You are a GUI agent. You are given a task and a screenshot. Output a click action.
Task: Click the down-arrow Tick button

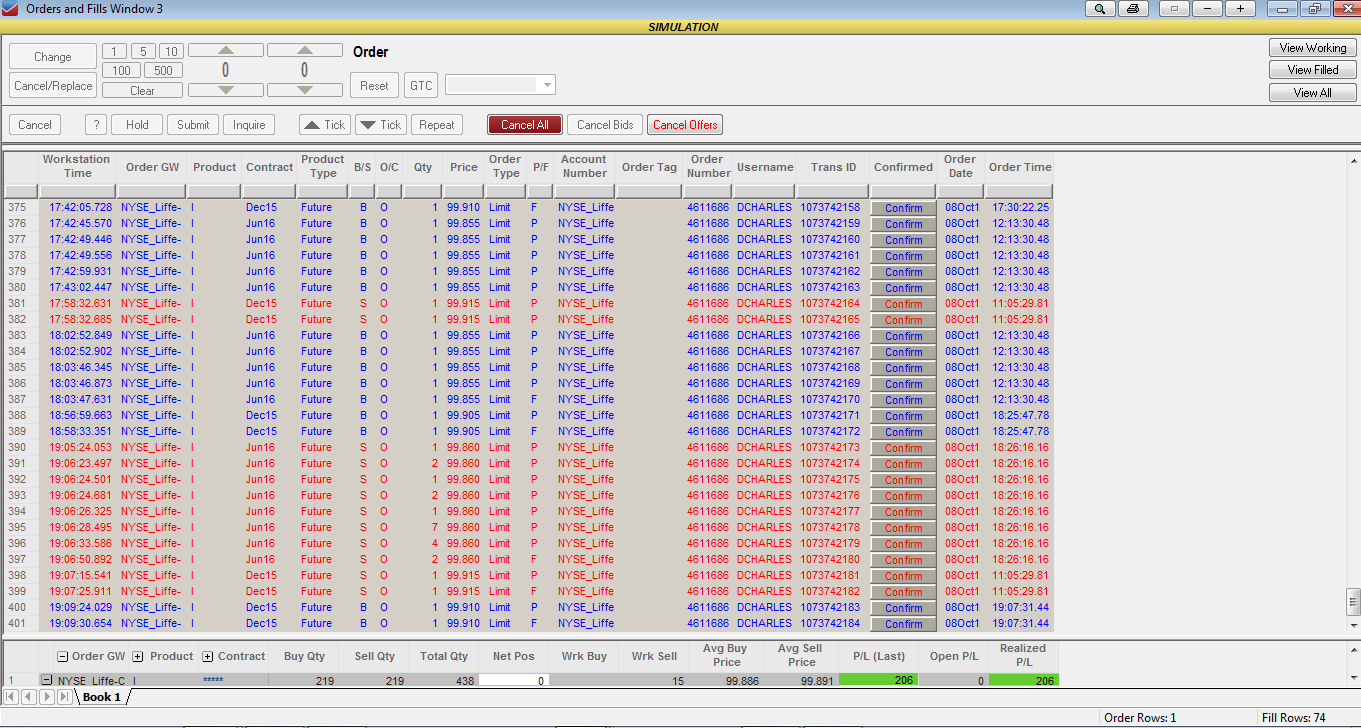click(380, 125)
